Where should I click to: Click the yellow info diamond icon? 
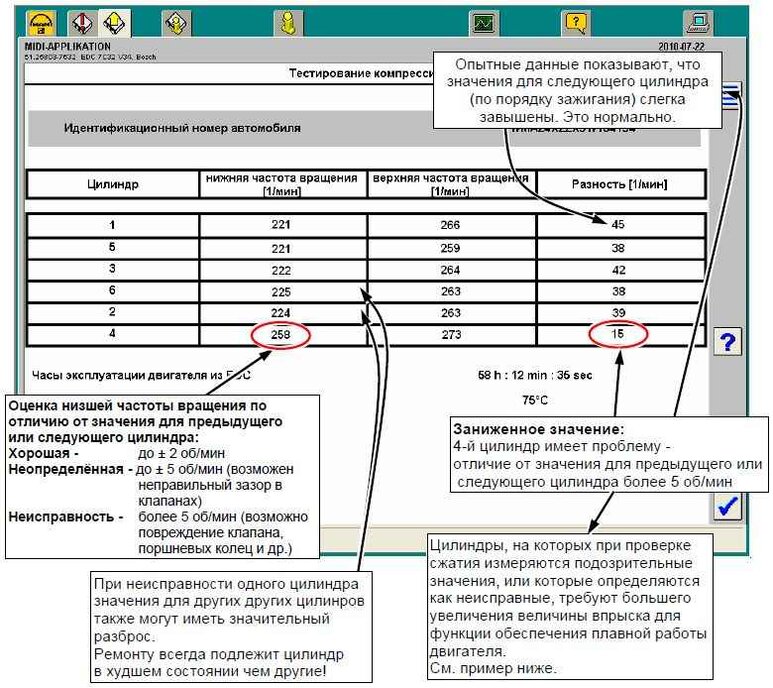coord(176,21)
